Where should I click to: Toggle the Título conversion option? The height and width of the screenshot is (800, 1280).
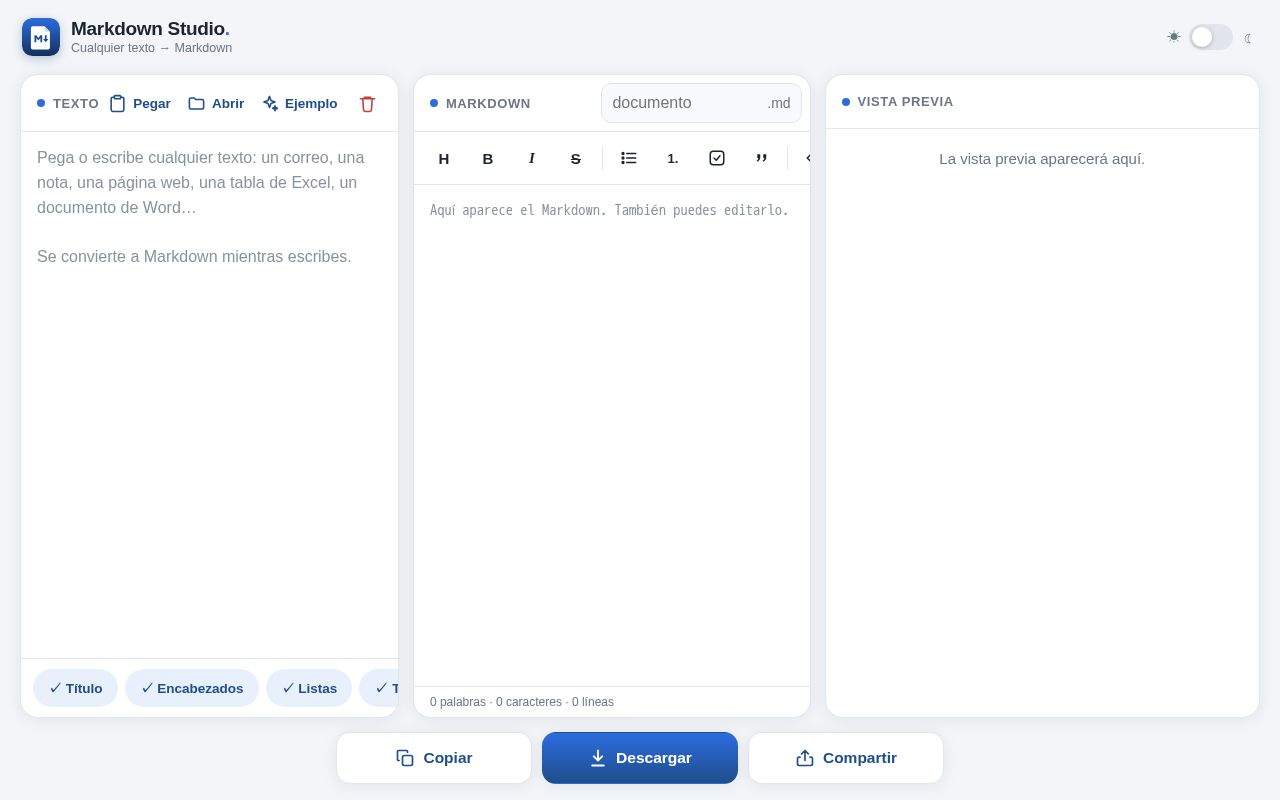[76, 688]
